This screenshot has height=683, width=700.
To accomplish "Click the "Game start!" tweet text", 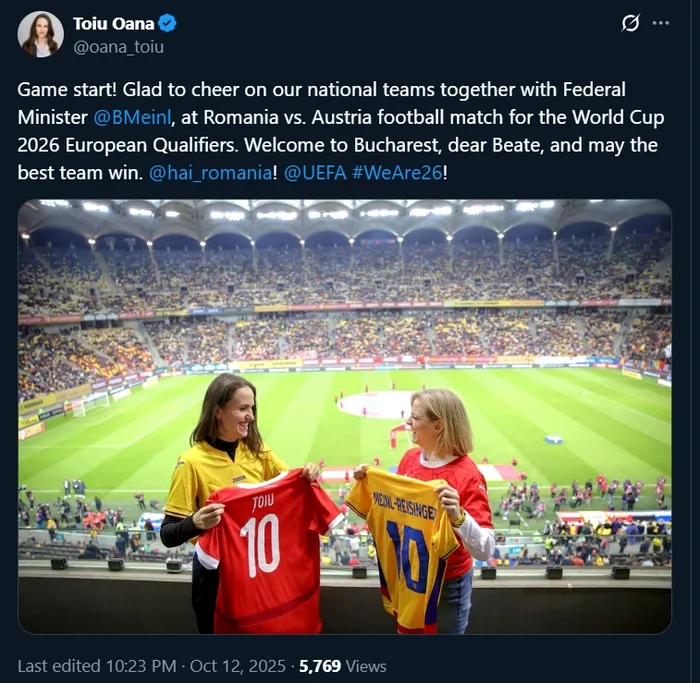I will pyautogui.click(x=64, y=90).
